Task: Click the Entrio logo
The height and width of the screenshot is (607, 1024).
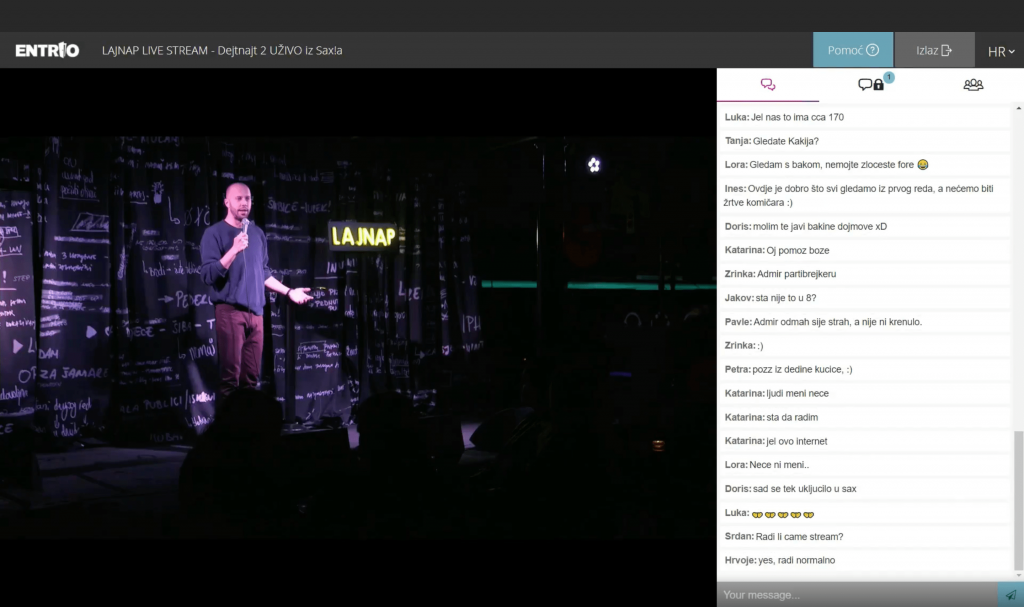Action: tap(47, 50)
